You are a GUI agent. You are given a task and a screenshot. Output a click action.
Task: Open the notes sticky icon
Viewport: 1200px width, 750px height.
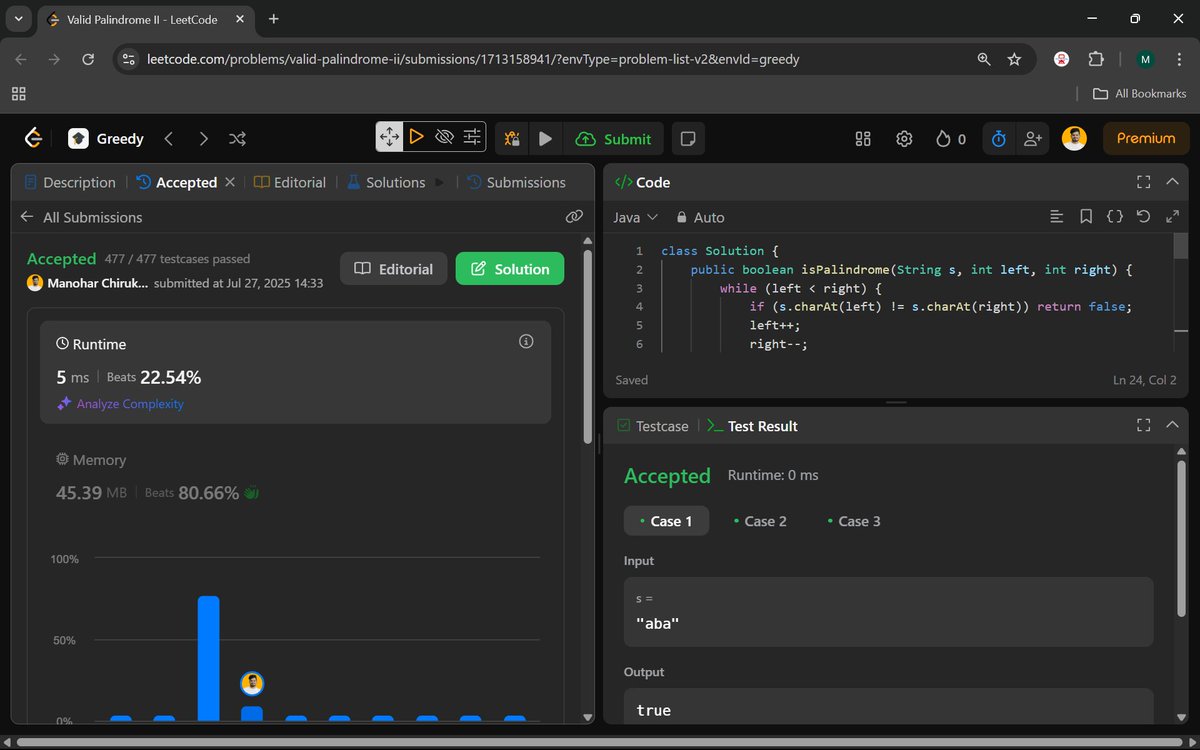(687, 139)
